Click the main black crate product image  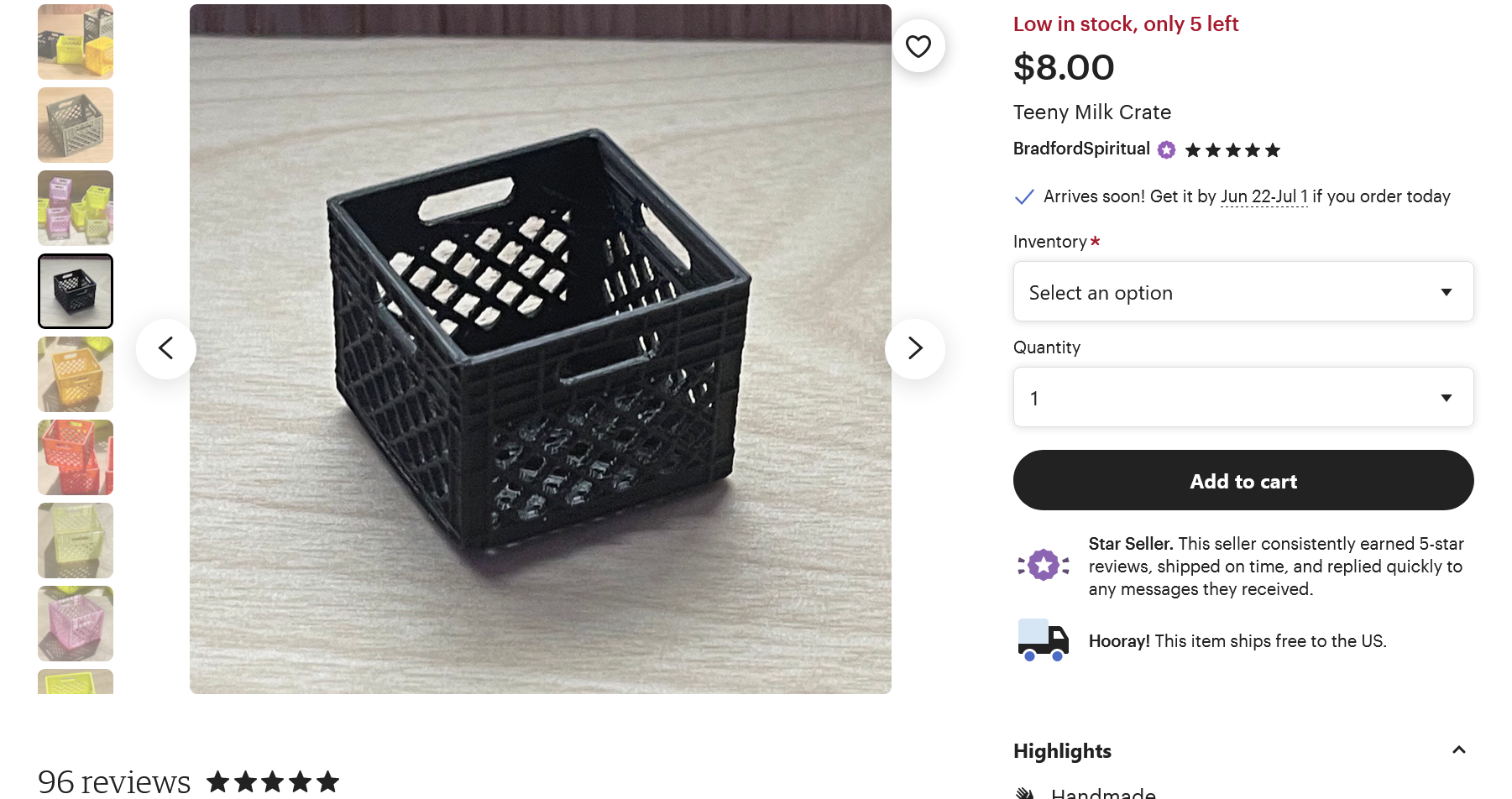540,348
